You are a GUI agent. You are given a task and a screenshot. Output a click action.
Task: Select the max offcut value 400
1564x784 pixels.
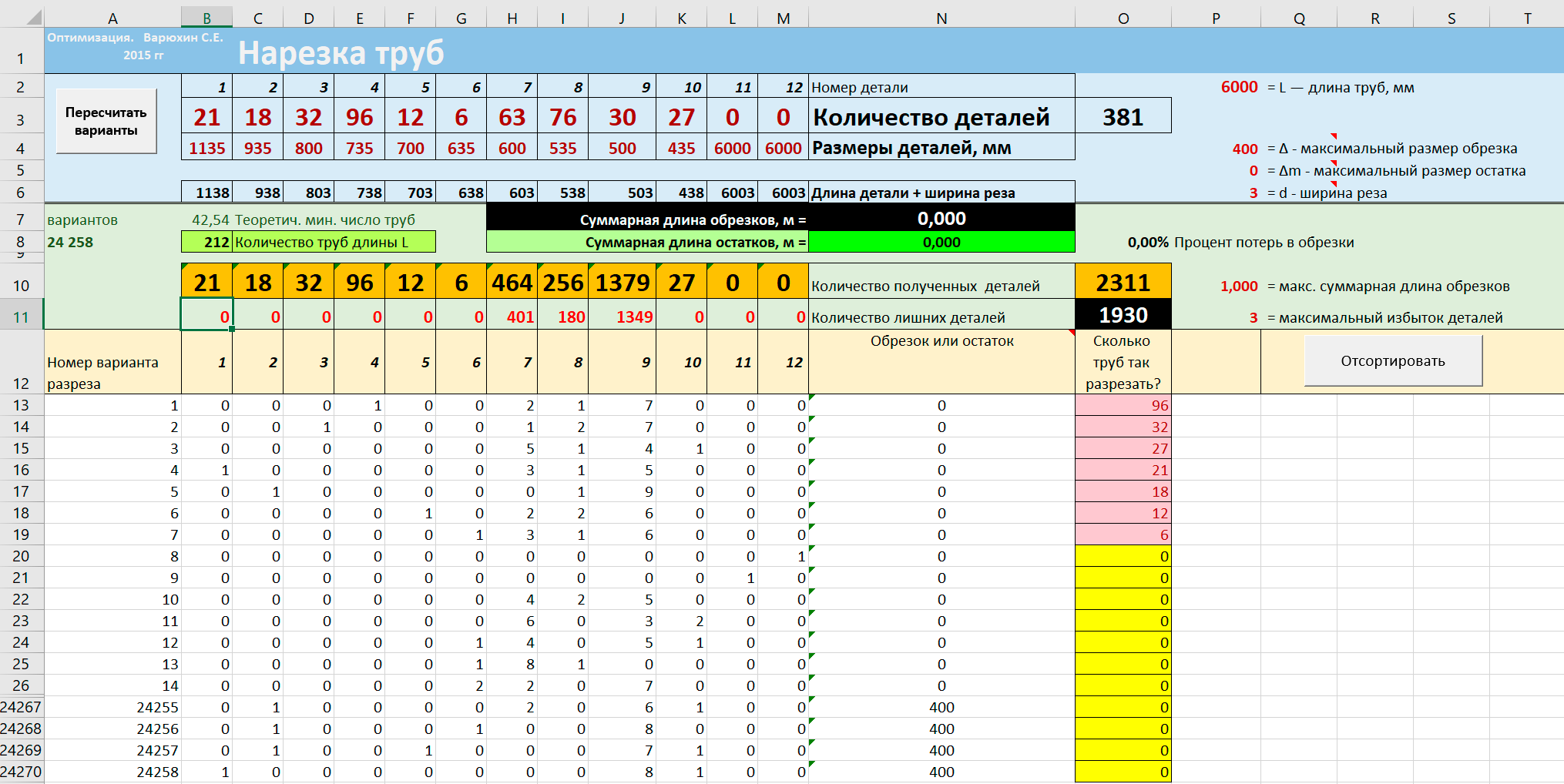pos(1244,149)
